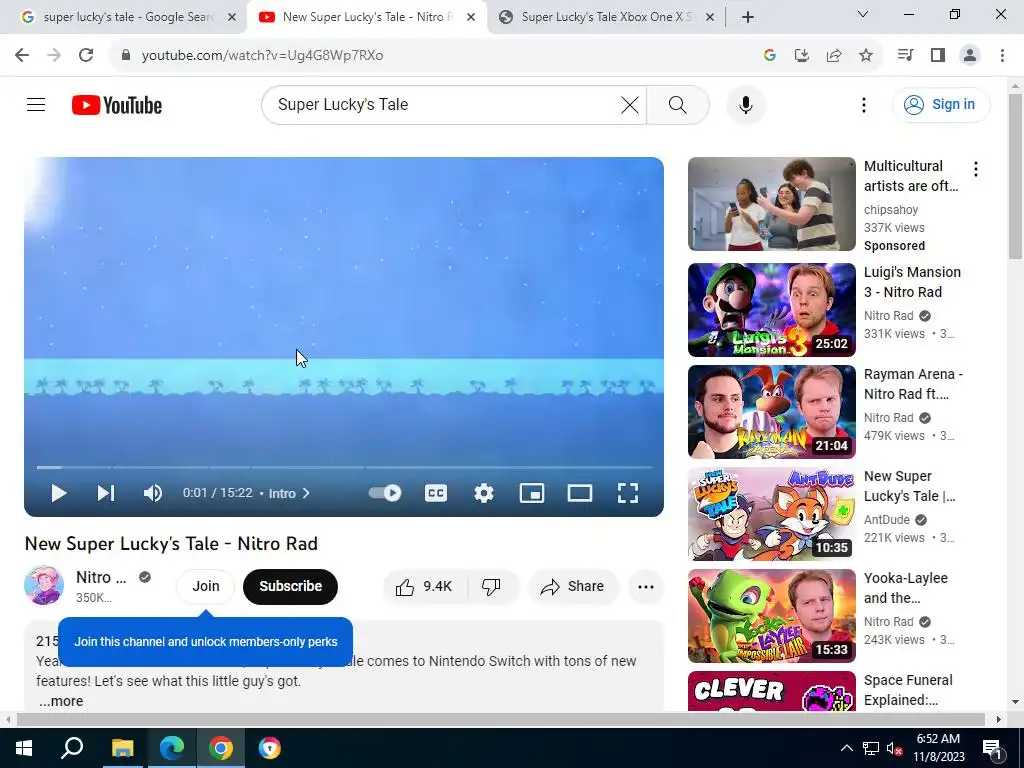Enter full screen mode
Viewport: 1024px width, 768px height.
[628, 493]
